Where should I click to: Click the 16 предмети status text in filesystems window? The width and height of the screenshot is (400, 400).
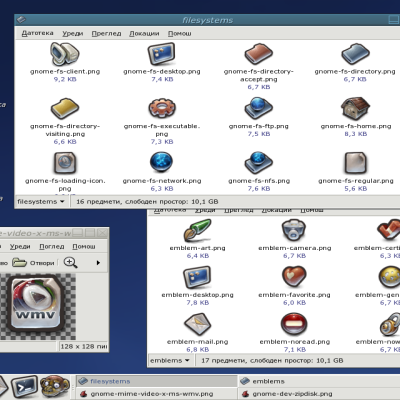tap(147, 202)
